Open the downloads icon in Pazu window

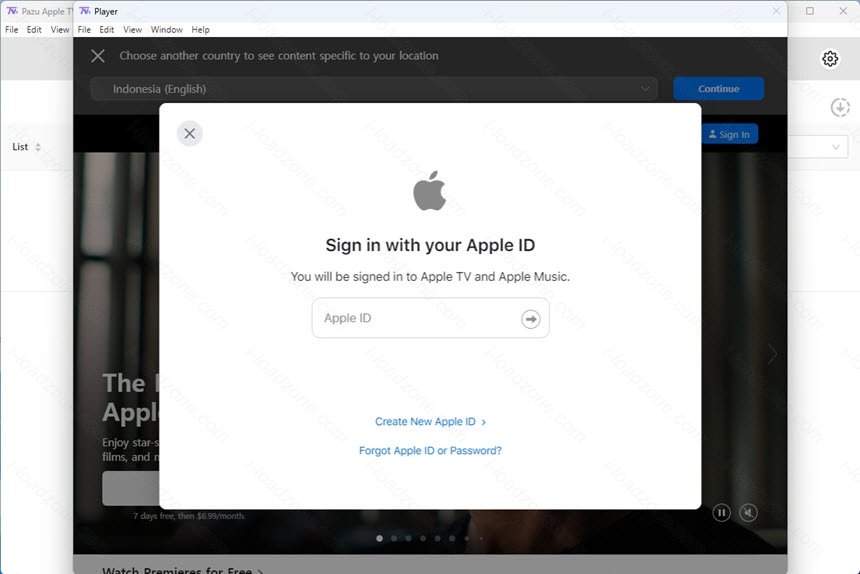pos(840,107)
